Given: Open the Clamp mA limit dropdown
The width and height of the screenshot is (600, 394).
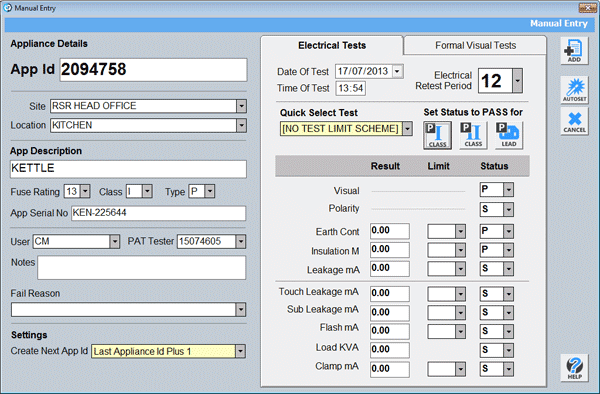Looking at the screenshot, I should [460, 369].
